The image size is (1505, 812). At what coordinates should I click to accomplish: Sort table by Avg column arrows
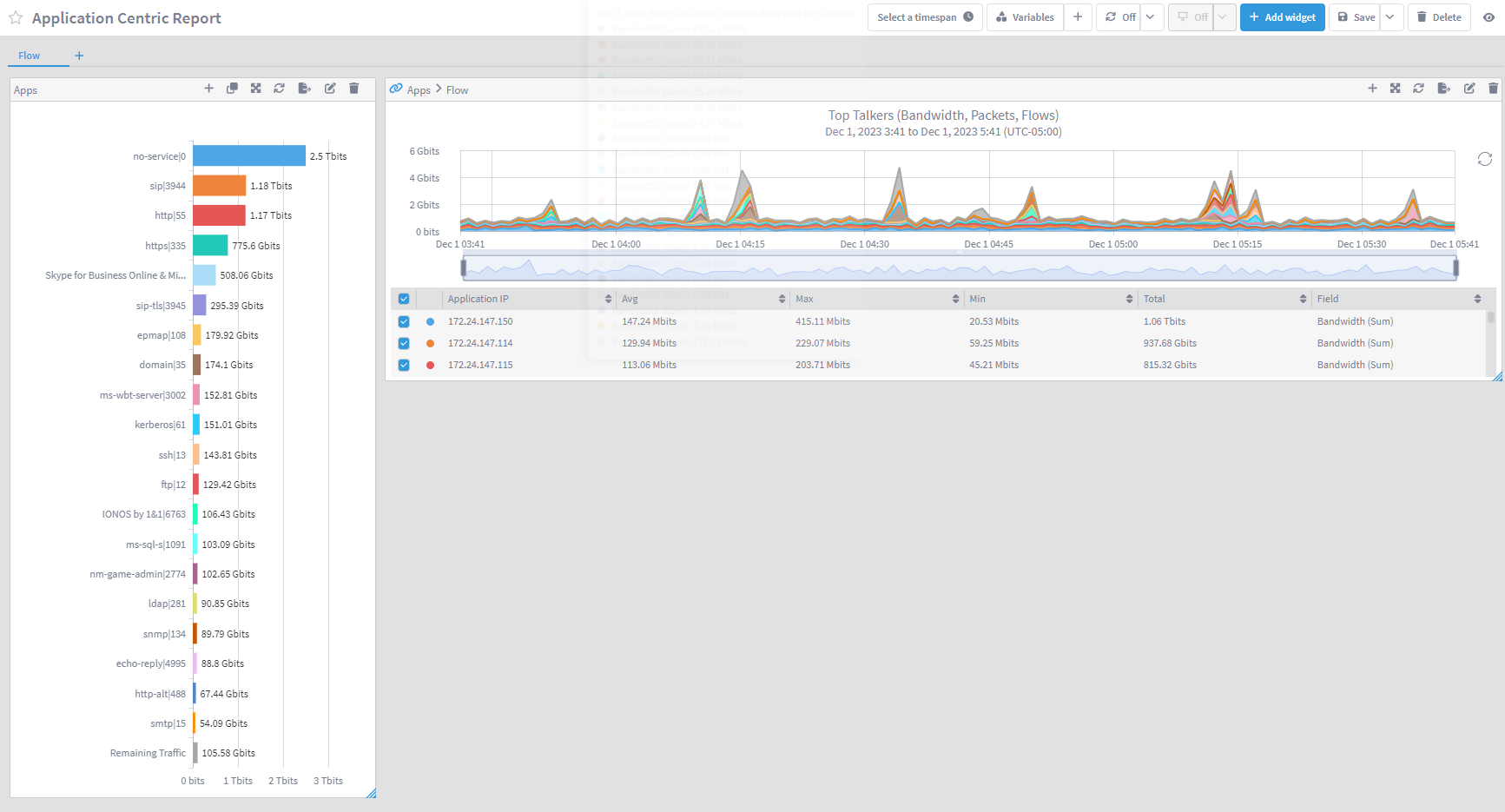782,299
